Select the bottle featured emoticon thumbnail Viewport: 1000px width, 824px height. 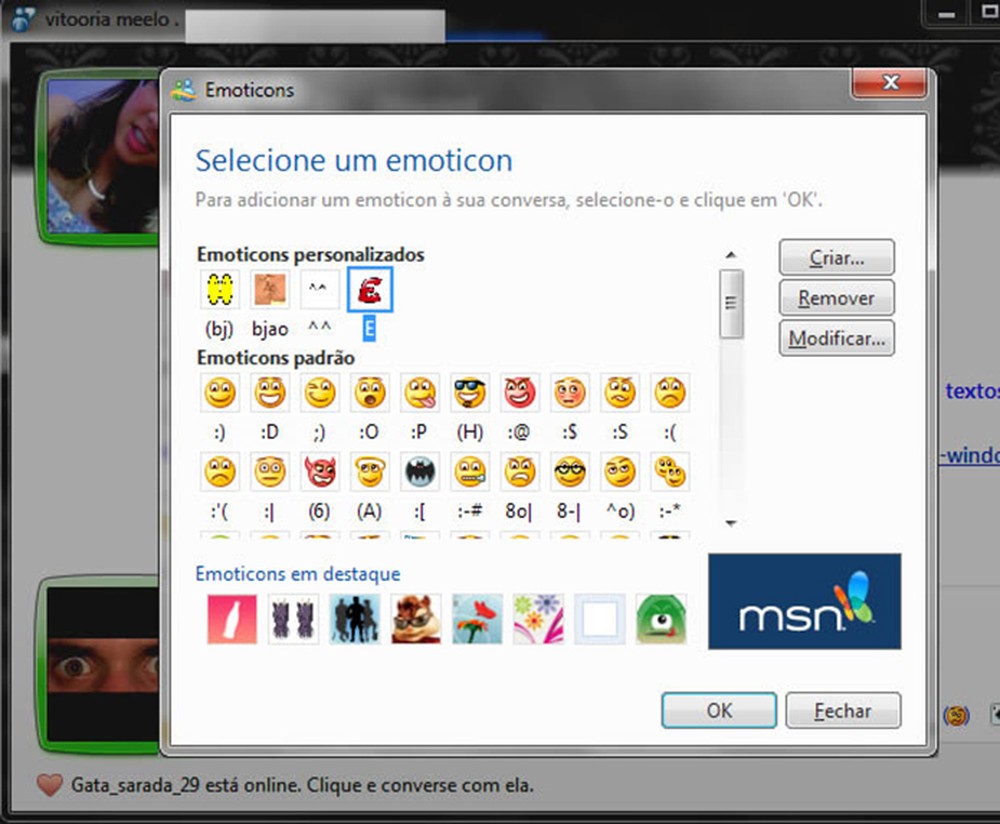231,619
